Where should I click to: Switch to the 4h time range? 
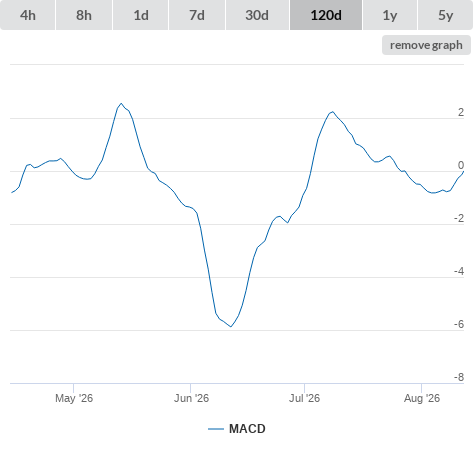[x=28, y=15]
